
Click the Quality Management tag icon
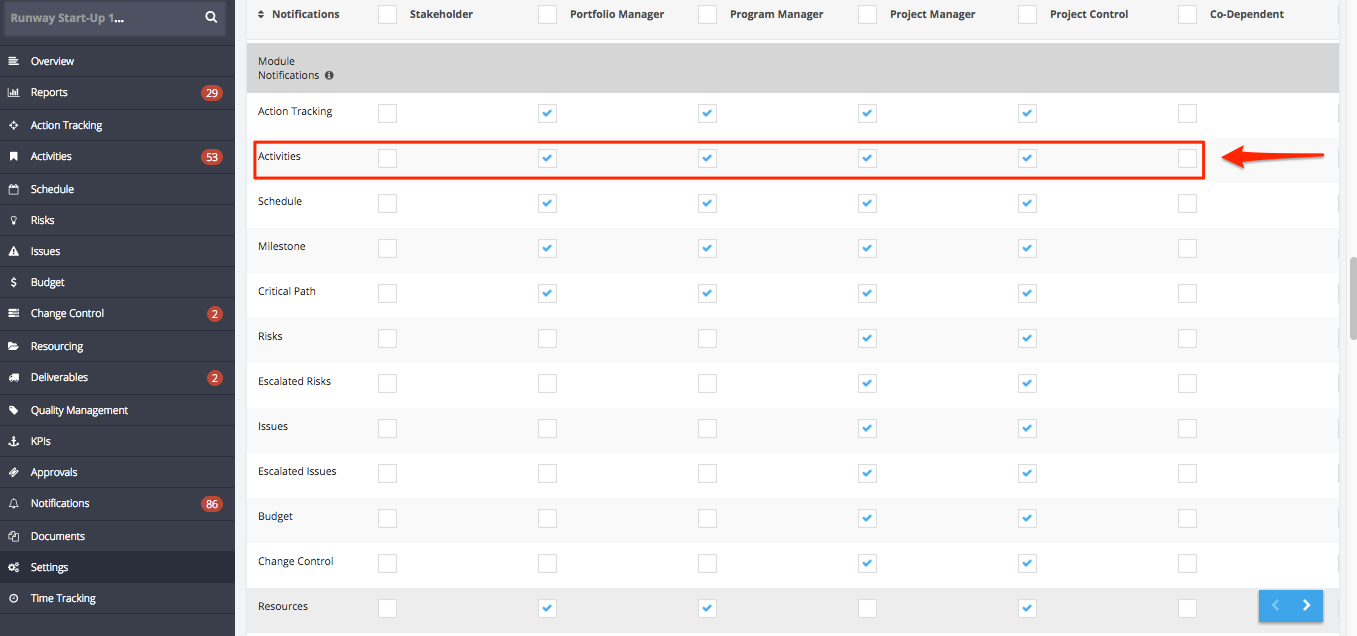click(14, 410)
